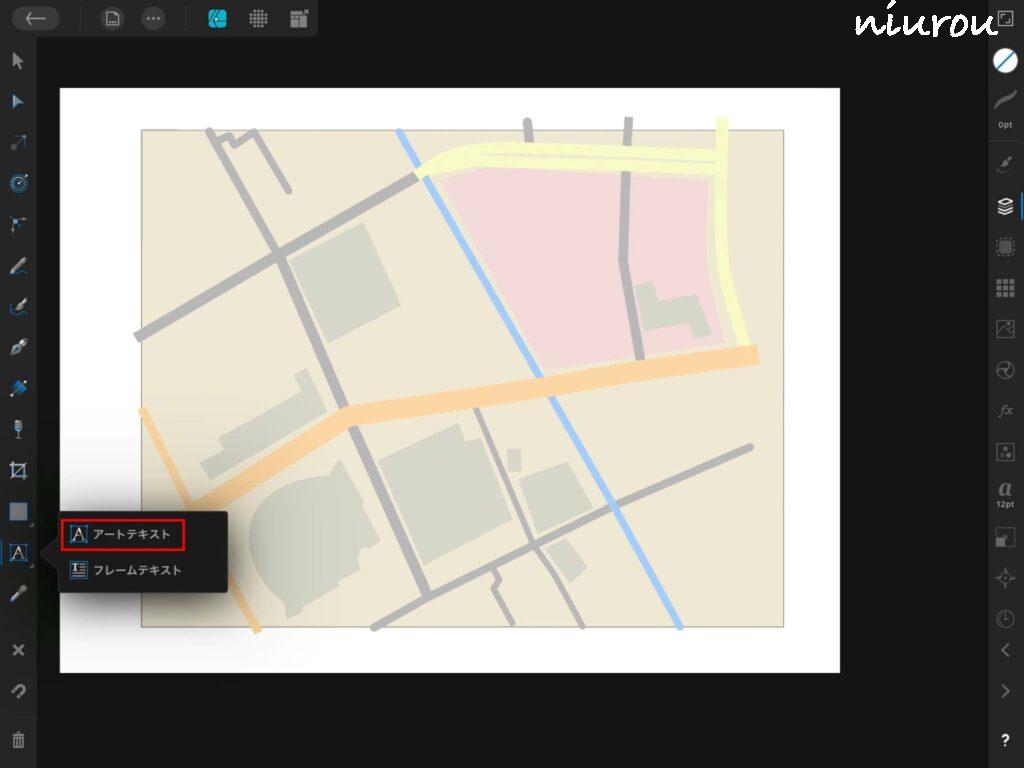This screenshot has height=768, width=1024.
Task: Select the Color Picker eyedropper tool
Action: coord(18,594)
